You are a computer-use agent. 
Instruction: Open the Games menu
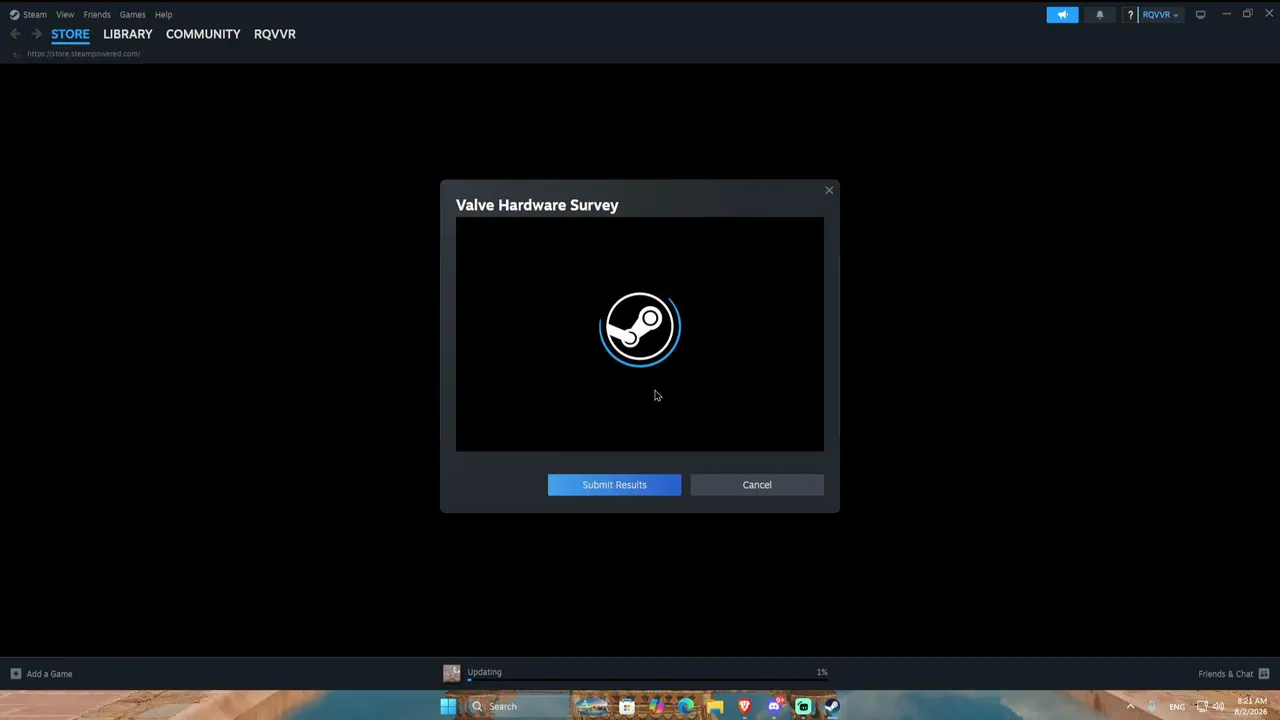[133, 15]
